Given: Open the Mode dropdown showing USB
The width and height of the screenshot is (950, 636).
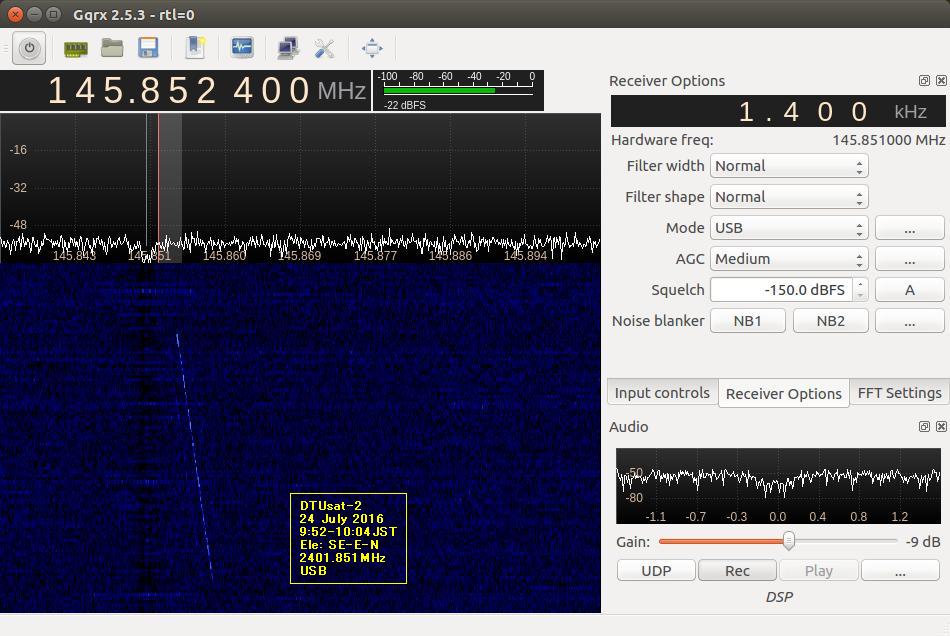Looking at the screenshot, I should (789, 228).
